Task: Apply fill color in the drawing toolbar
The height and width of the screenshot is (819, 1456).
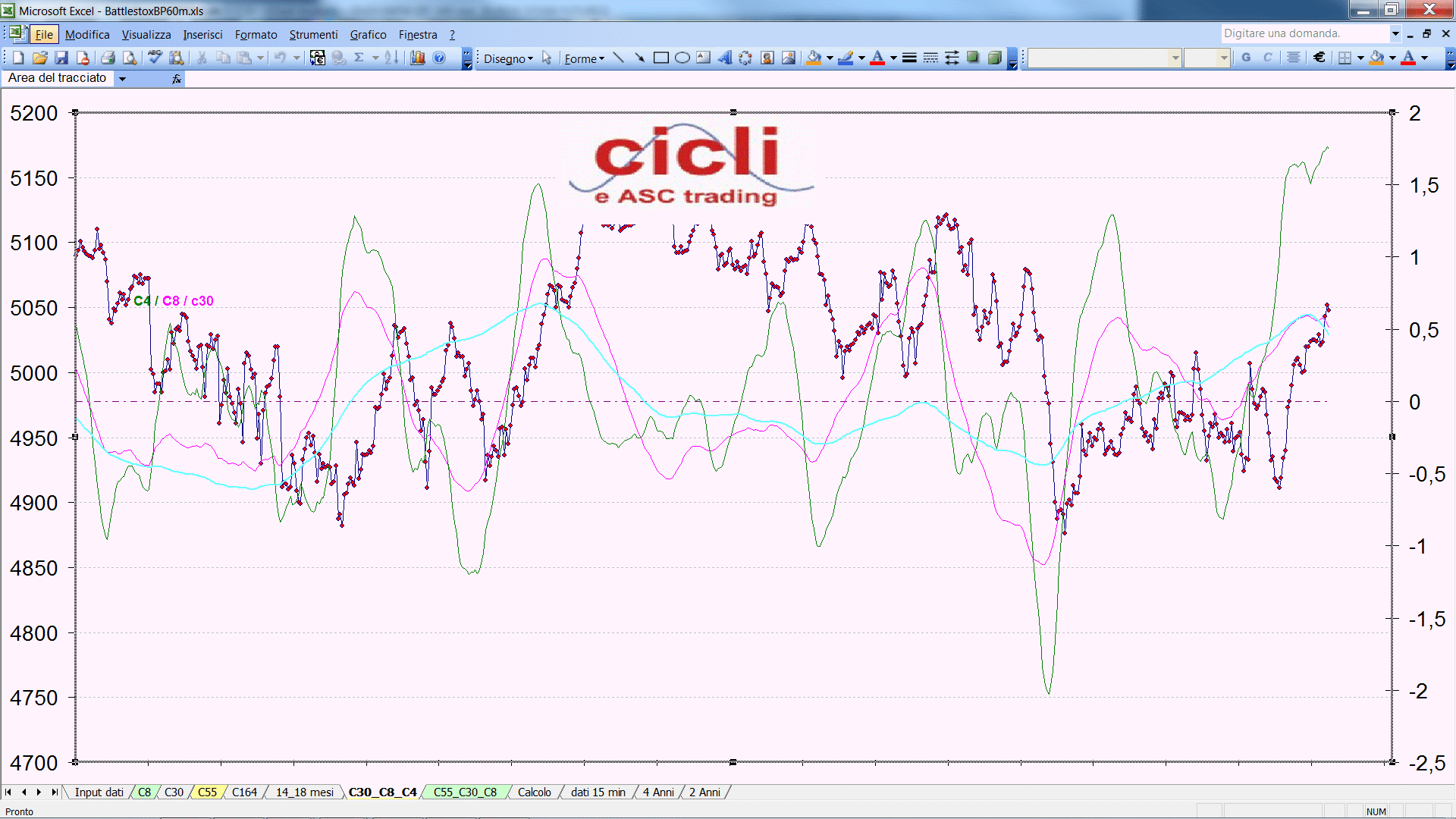Action: point(814,58)
